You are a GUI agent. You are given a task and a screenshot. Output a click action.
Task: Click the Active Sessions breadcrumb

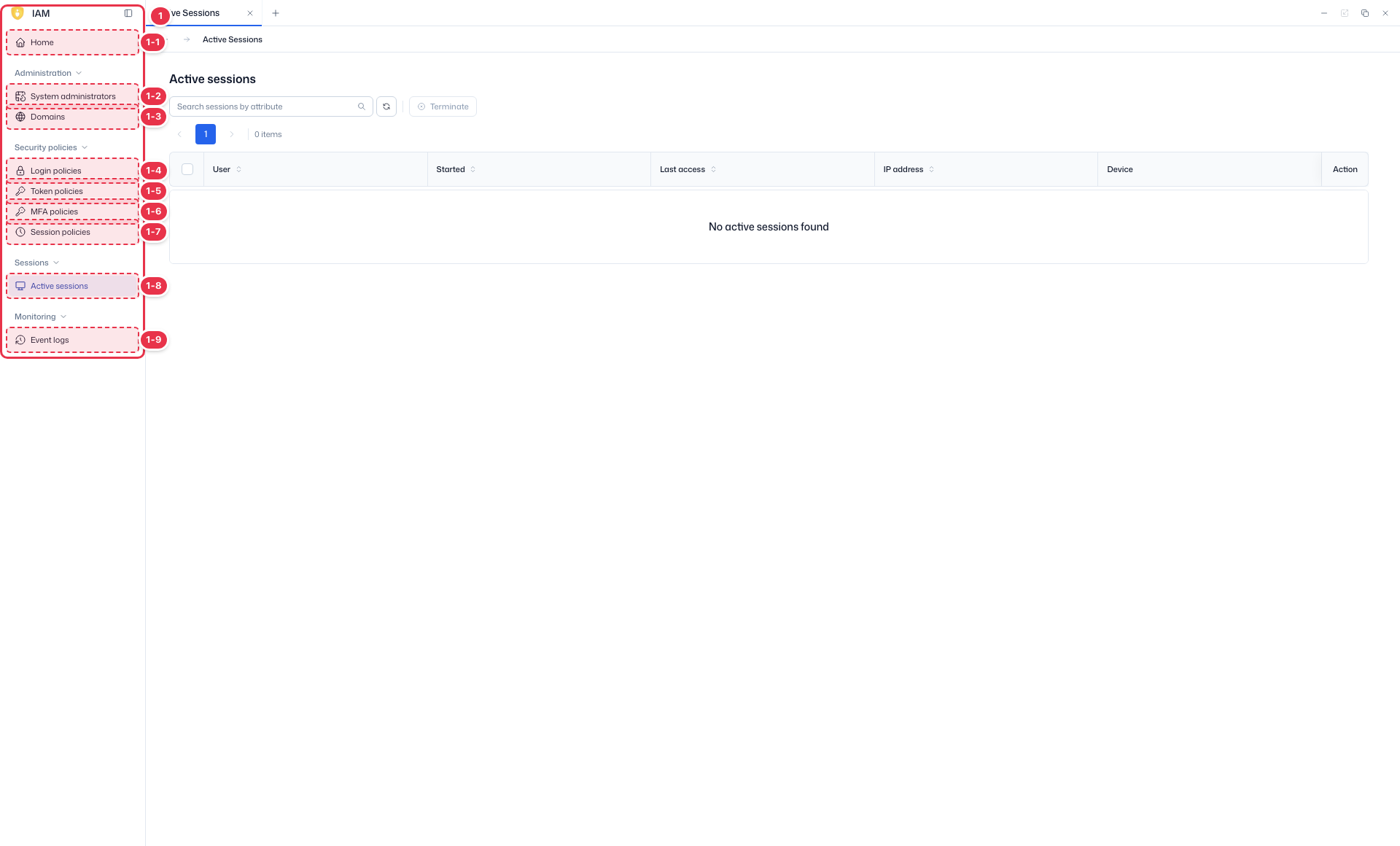233,39
